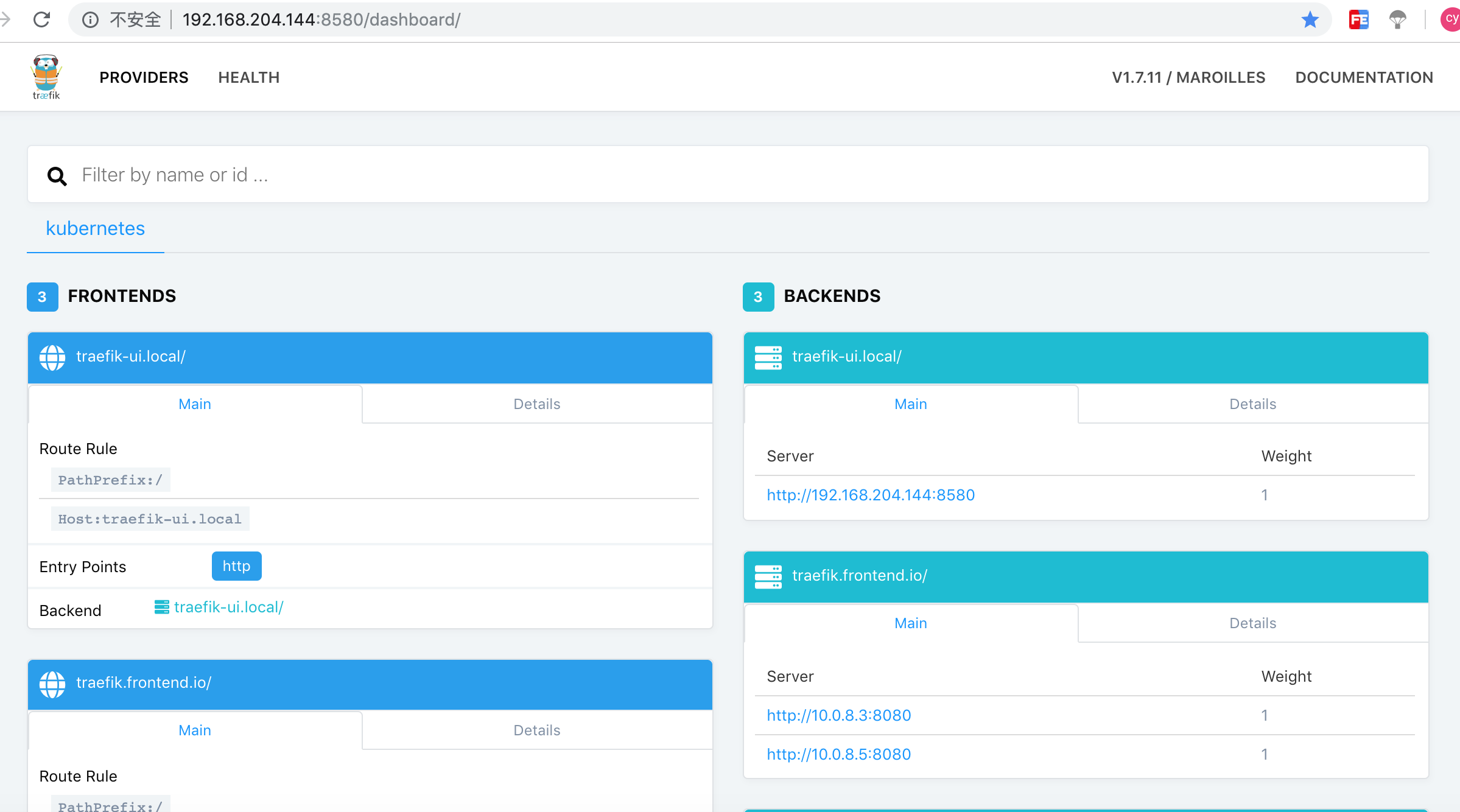Screen dimensions: 1460x812
Task: Click the pink profile avatar icon
Action: click(x=1450, y=19)
